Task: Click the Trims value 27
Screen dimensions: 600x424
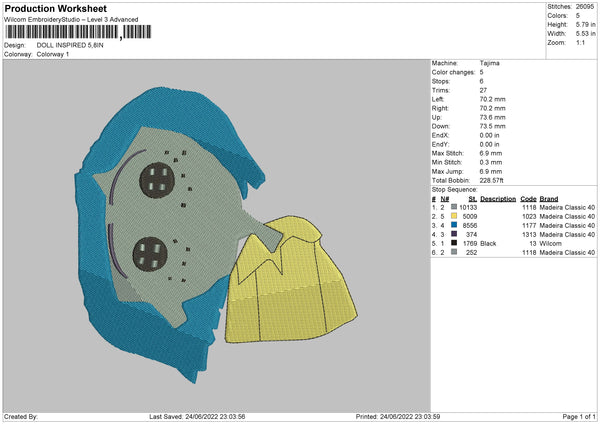Action: click(x=483, y=90)
